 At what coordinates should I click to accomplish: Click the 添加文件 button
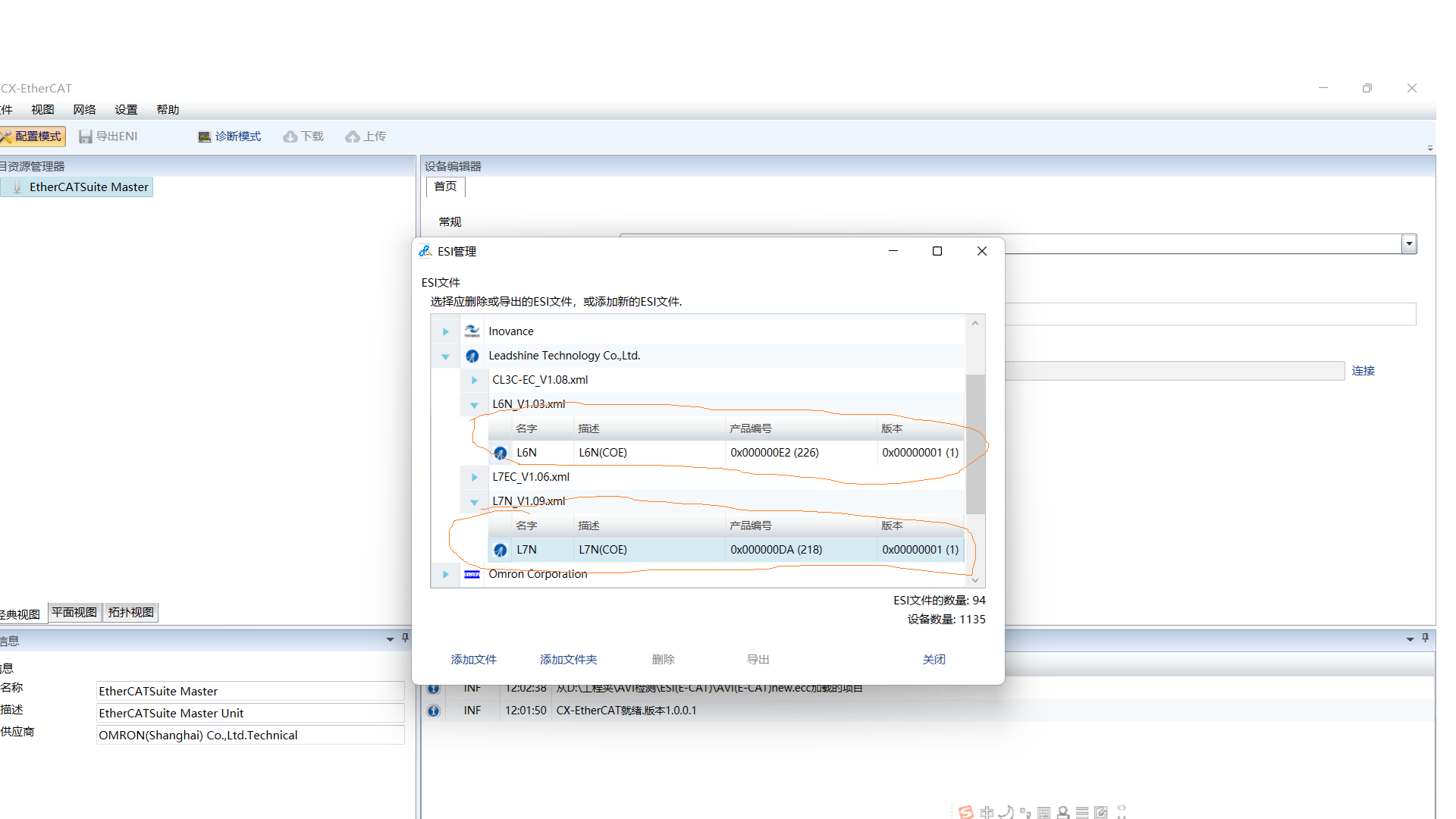[x=473, y=660]
